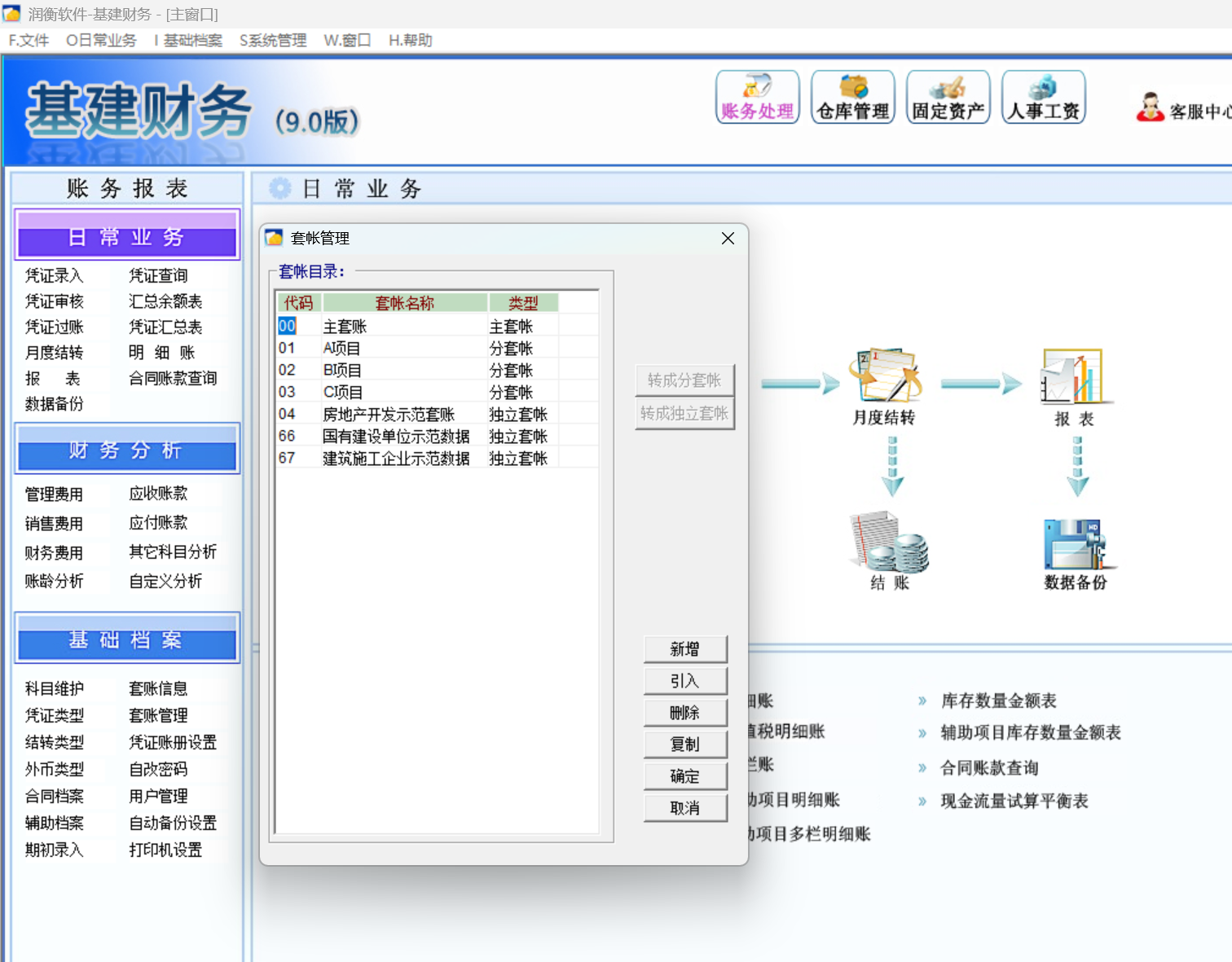Select row 67 建筑施工企业示范数据
Viewport: 1232px width, 962px height.
click(438, 459)
